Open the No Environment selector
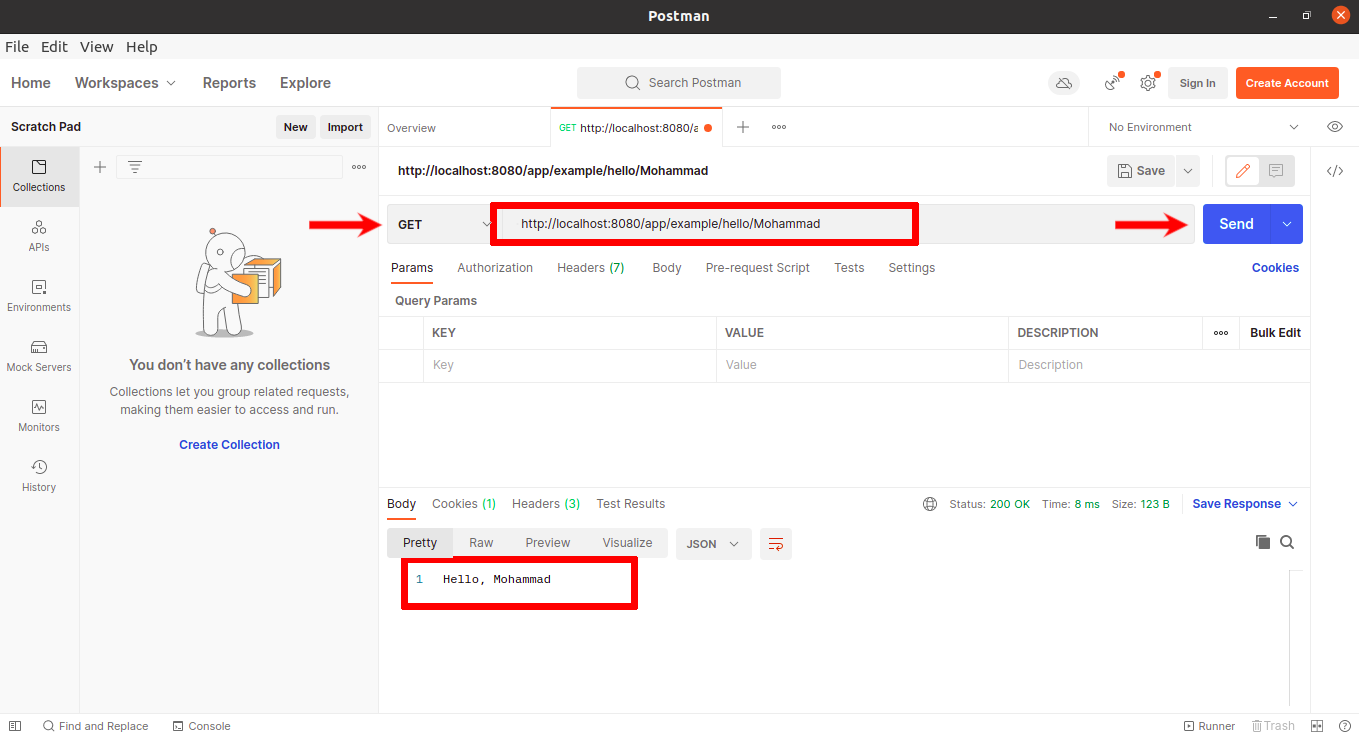This screenshot has height=738, width=1359. click(1203, 127)
